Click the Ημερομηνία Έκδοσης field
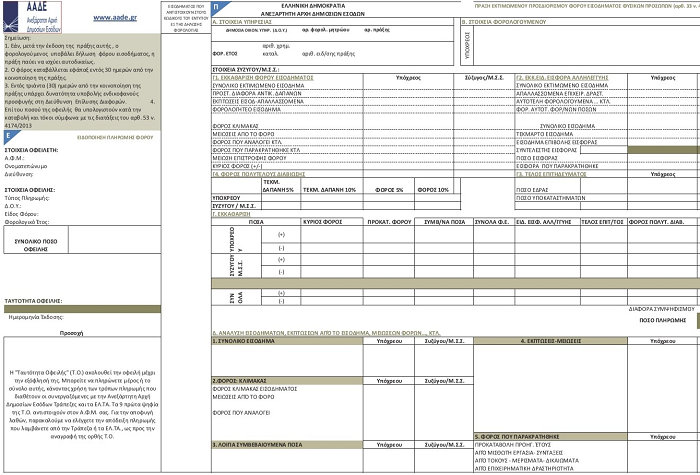Viewport: 700px width, 475px height. click(63, 317)
